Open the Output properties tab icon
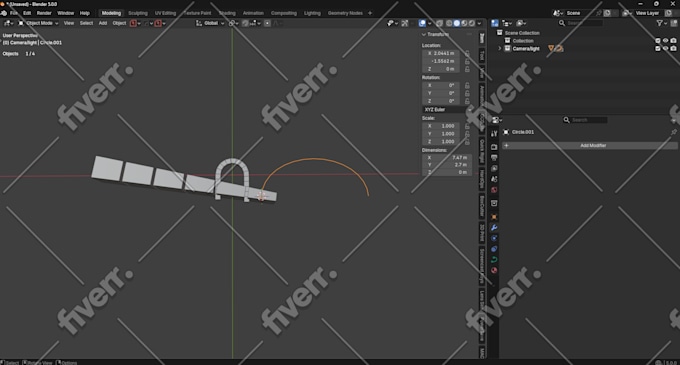680x365 pixels. tap(494, 158)
